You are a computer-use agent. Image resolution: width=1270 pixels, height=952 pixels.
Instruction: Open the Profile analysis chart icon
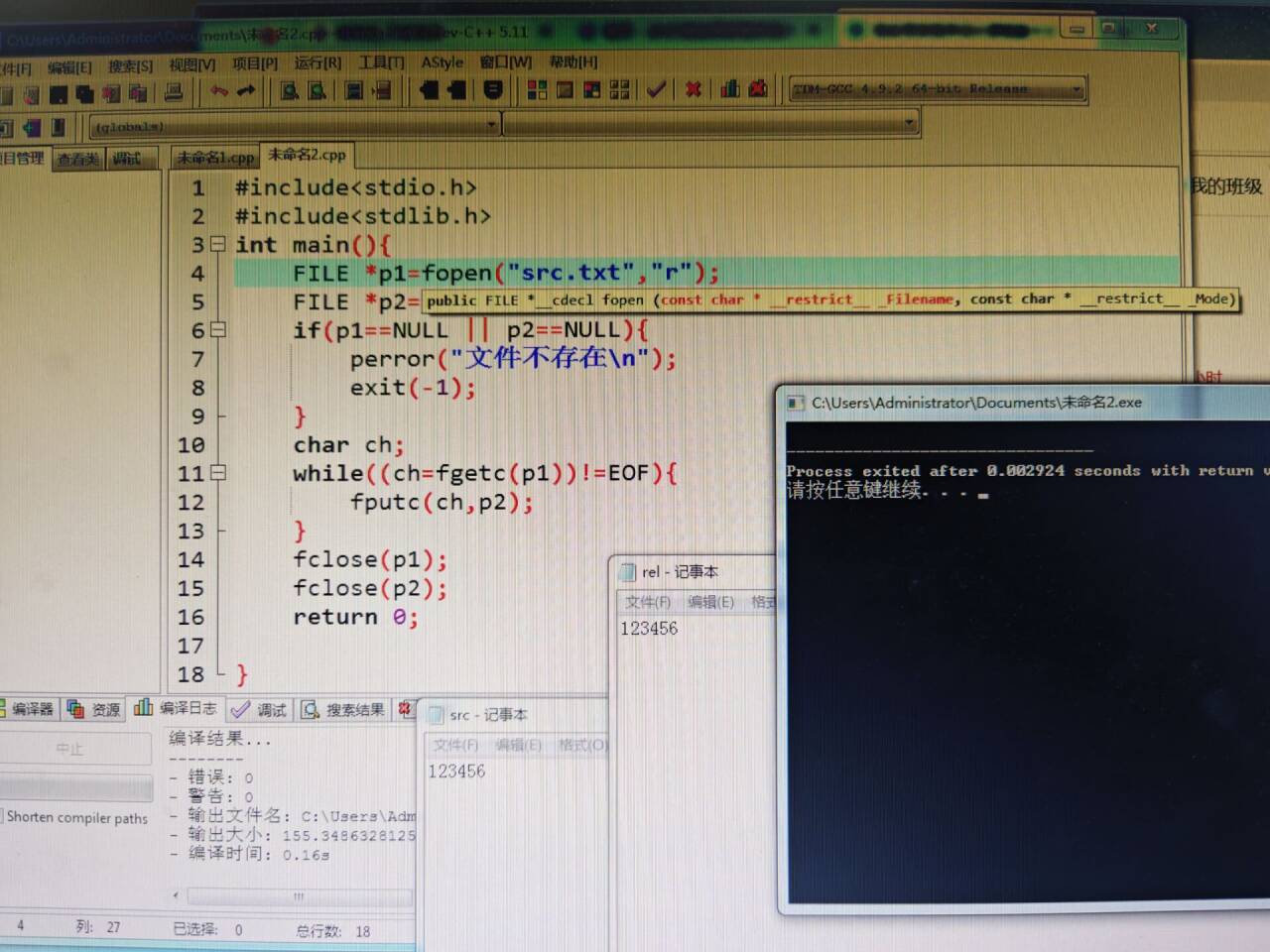pos(729,89)
